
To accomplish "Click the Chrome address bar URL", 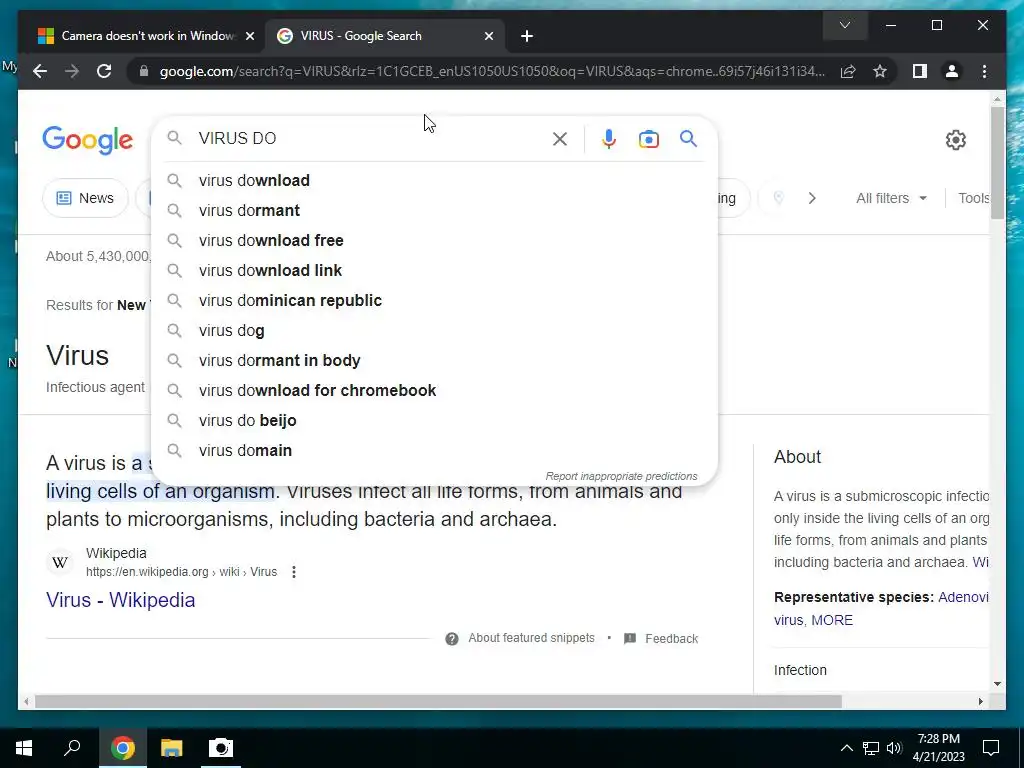I will pyautogui.click(x=492, y=71).
